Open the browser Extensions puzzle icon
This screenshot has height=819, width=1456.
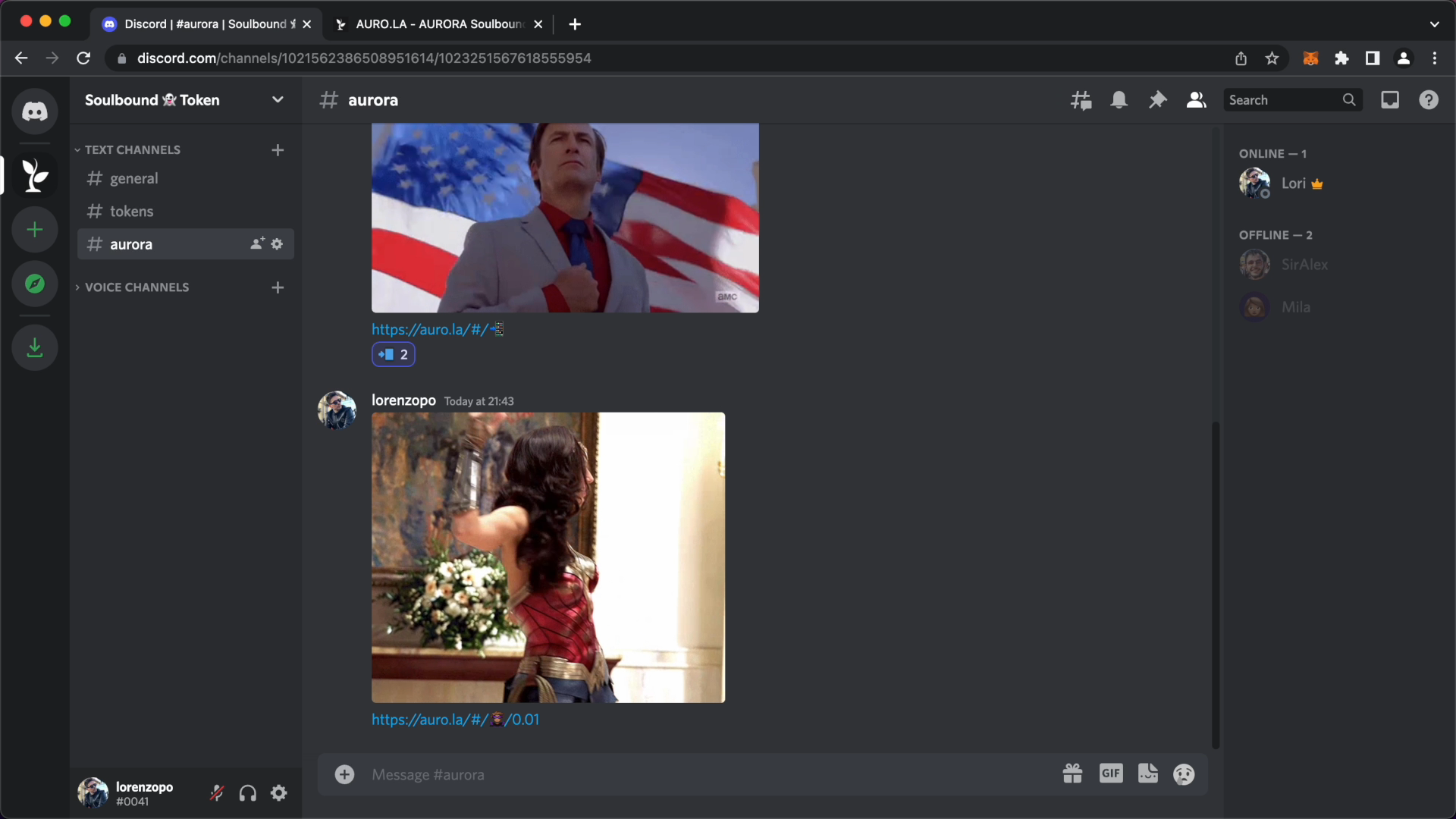click(1341, 58)
